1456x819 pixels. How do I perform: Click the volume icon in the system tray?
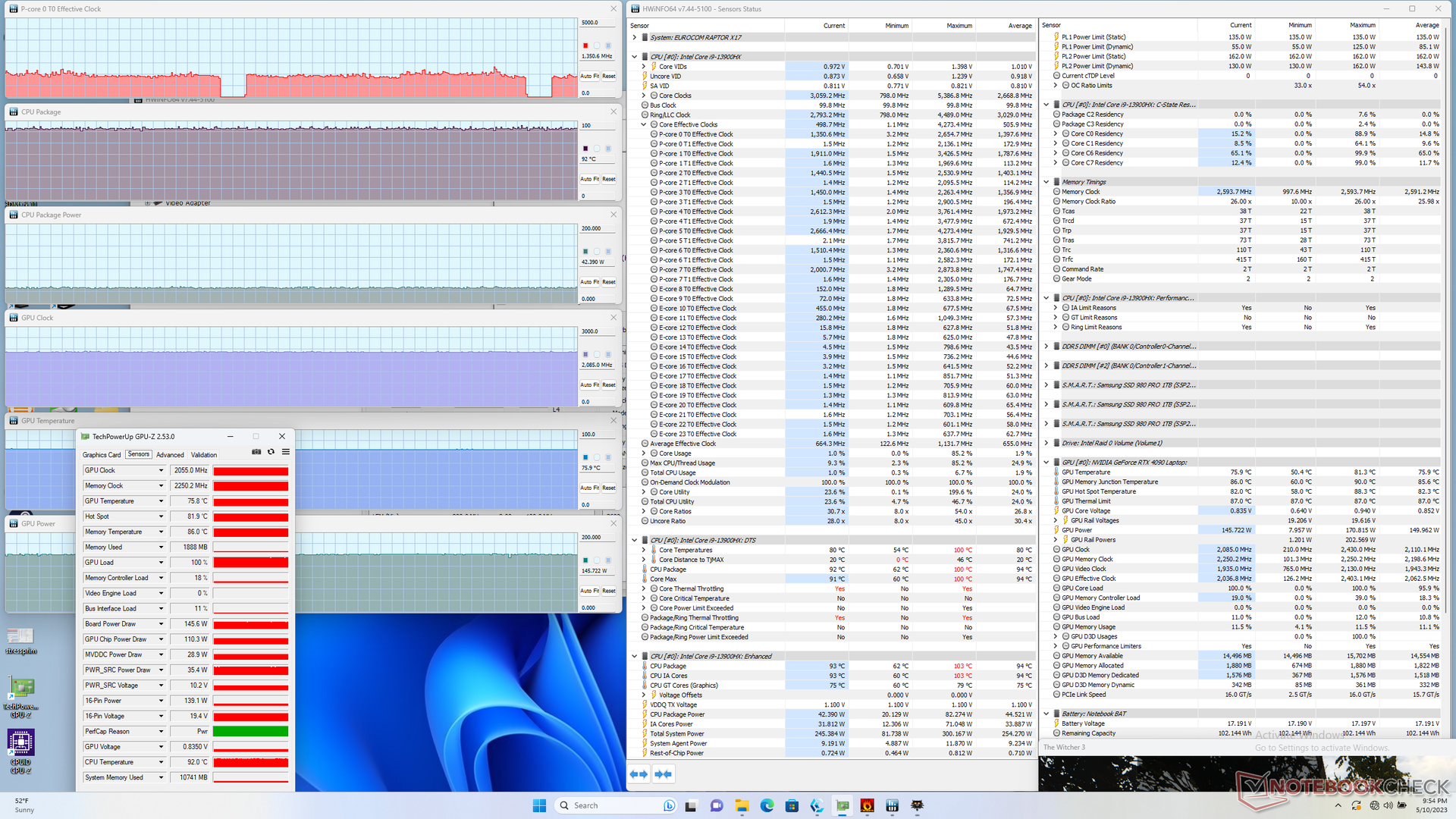pos(1388,805)
